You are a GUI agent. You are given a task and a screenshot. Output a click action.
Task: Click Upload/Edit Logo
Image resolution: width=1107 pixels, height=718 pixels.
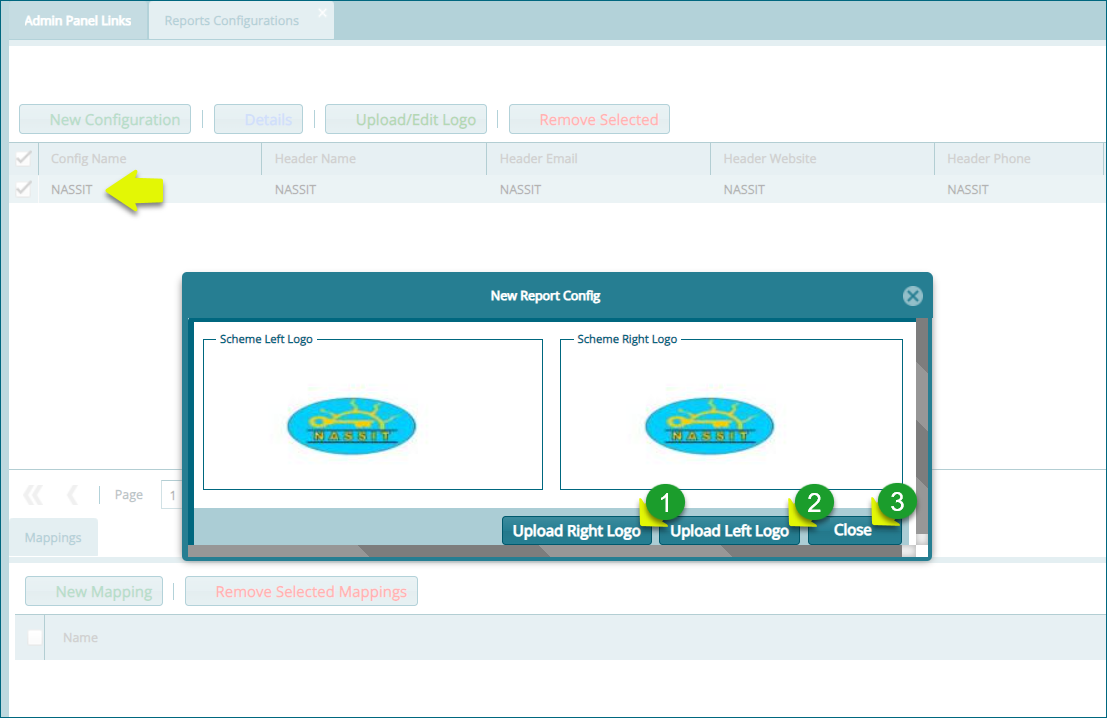coord(405,119)
